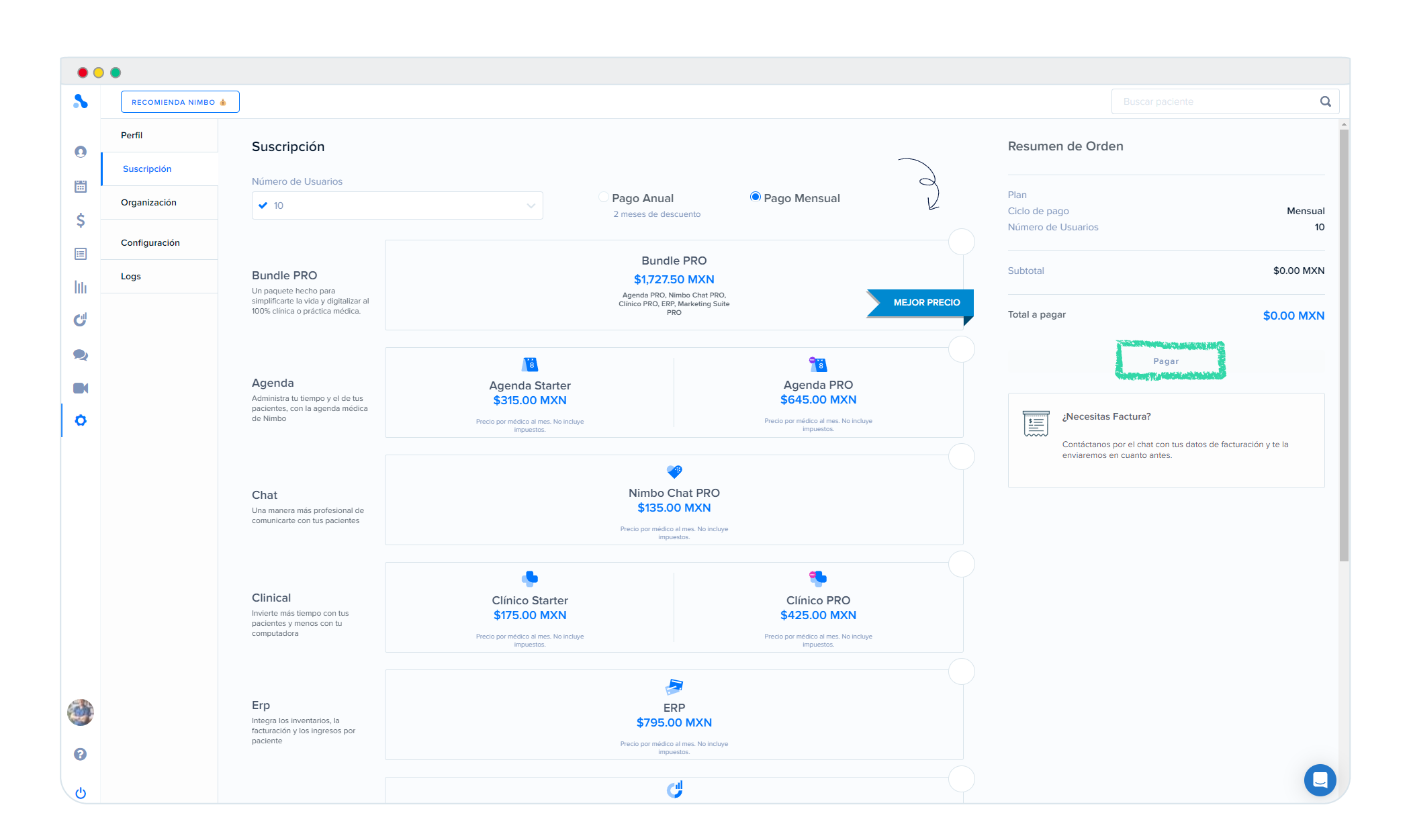The image size is (1411, 840).
Task: Click the Recomienda Nimbo button
Action: [180, 102]
